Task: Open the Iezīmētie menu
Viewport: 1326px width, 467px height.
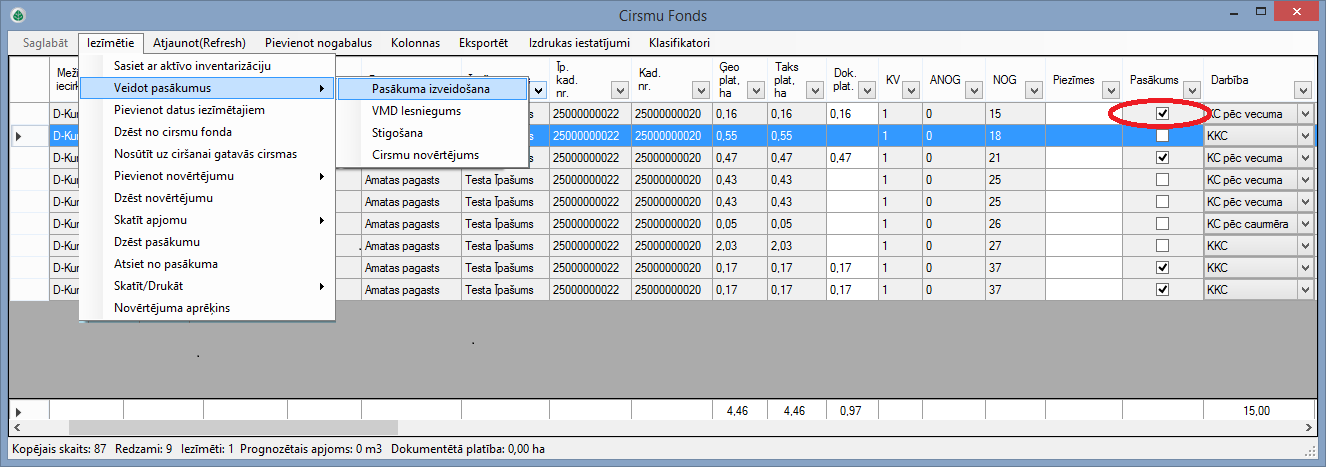Action: coord(111,43)
